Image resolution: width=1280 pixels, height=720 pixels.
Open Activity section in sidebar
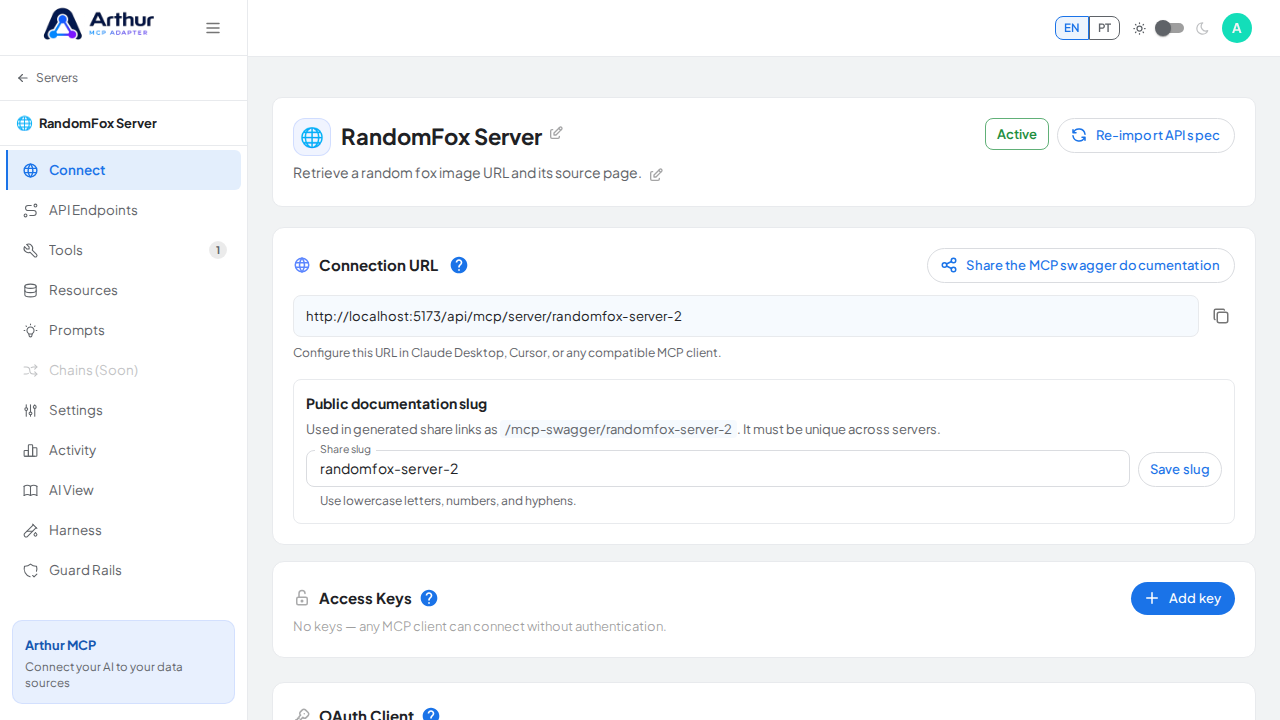(123, 450)
